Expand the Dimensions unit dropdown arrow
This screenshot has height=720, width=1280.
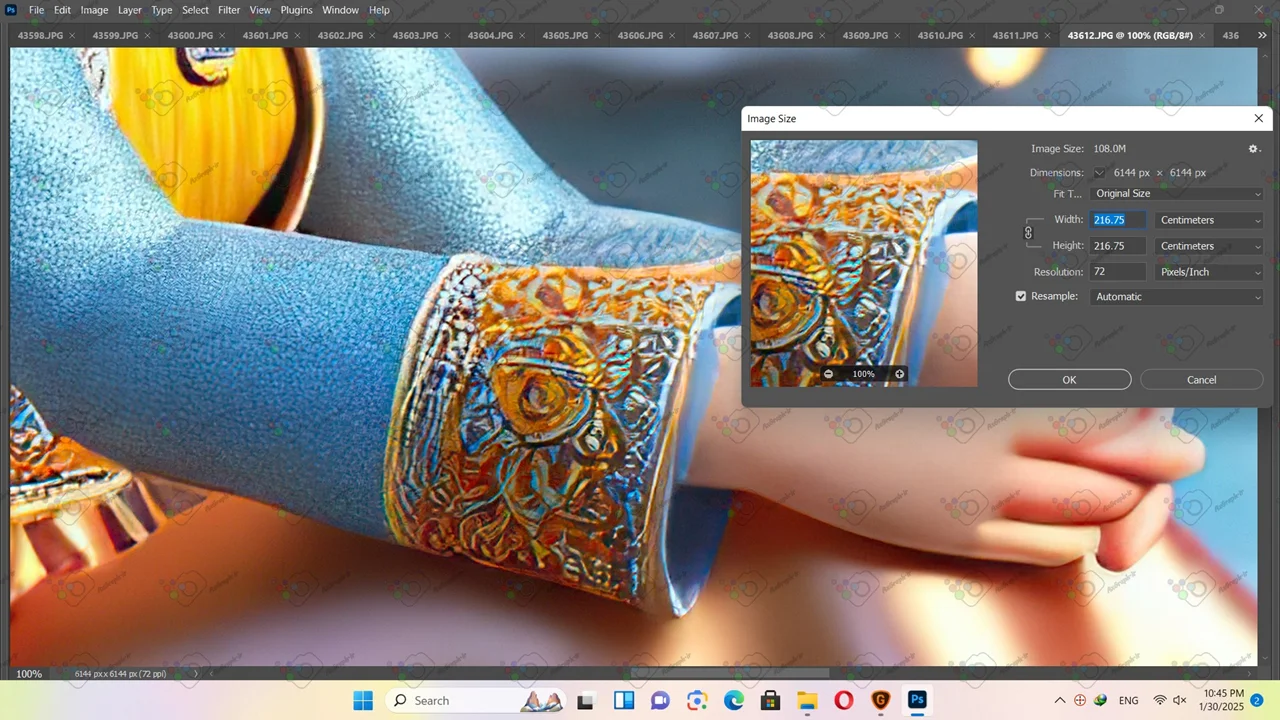tap(1099, 173)
